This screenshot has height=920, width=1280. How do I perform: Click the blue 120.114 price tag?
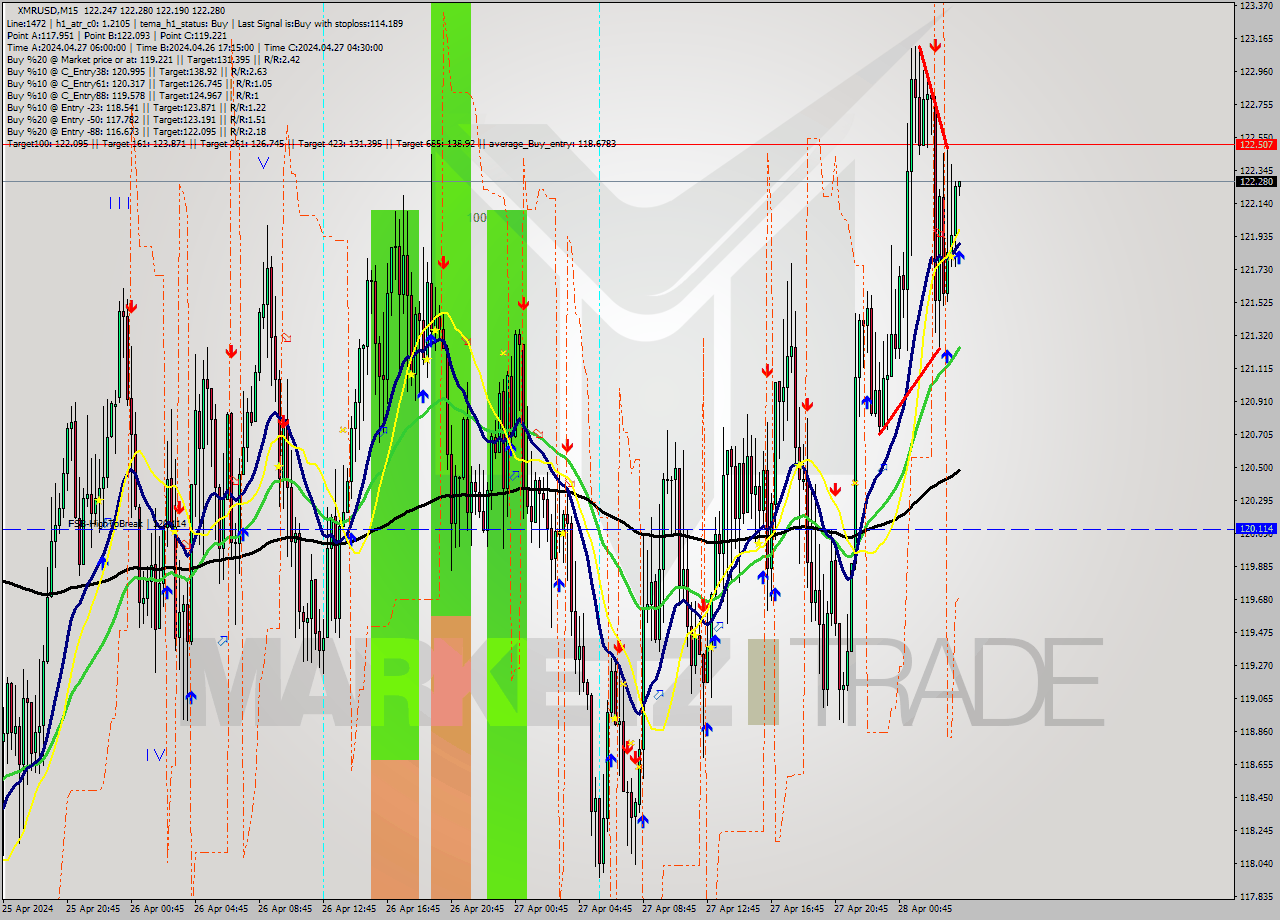click(x=1256, y=528)
